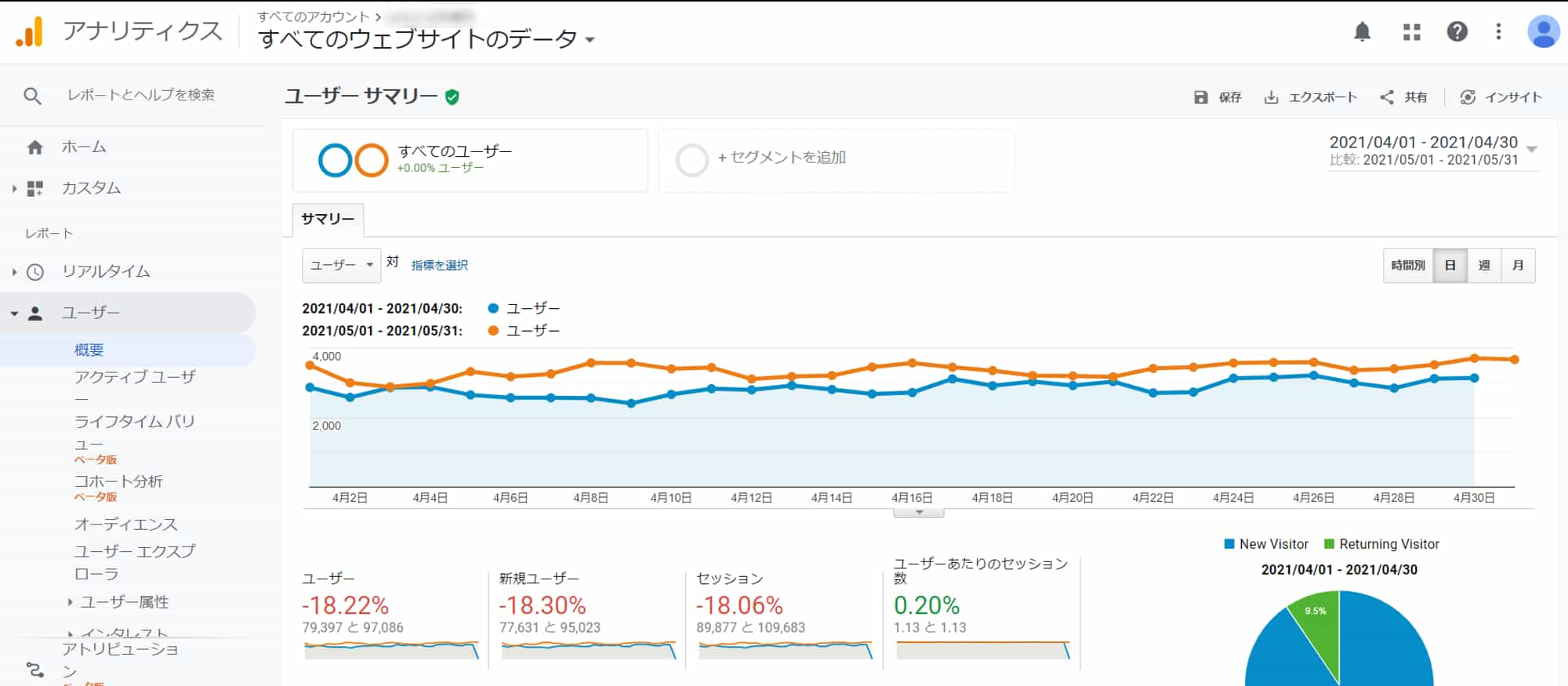The width and height of the screenshot is (1568, 686).
Task: Open the Google apps grid icon
Action: pos(1411,32)
